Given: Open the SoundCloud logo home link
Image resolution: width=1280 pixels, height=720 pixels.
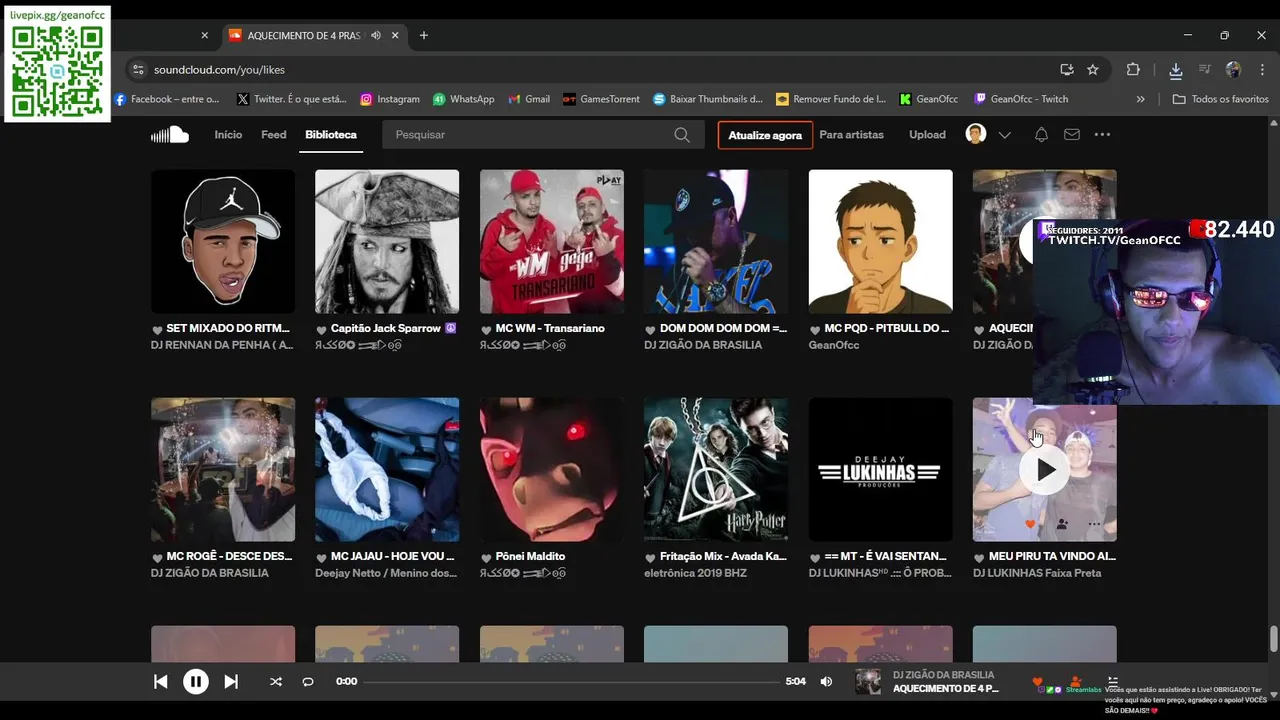Looking at the screenshot, I should click(169, 134).
